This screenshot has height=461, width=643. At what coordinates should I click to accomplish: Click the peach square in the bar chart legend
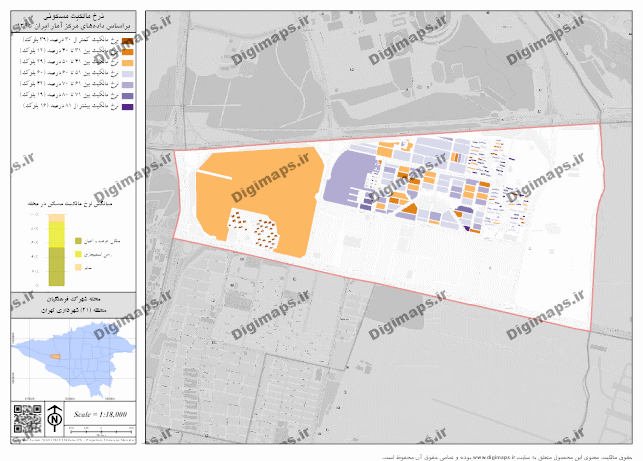(78, 268)
